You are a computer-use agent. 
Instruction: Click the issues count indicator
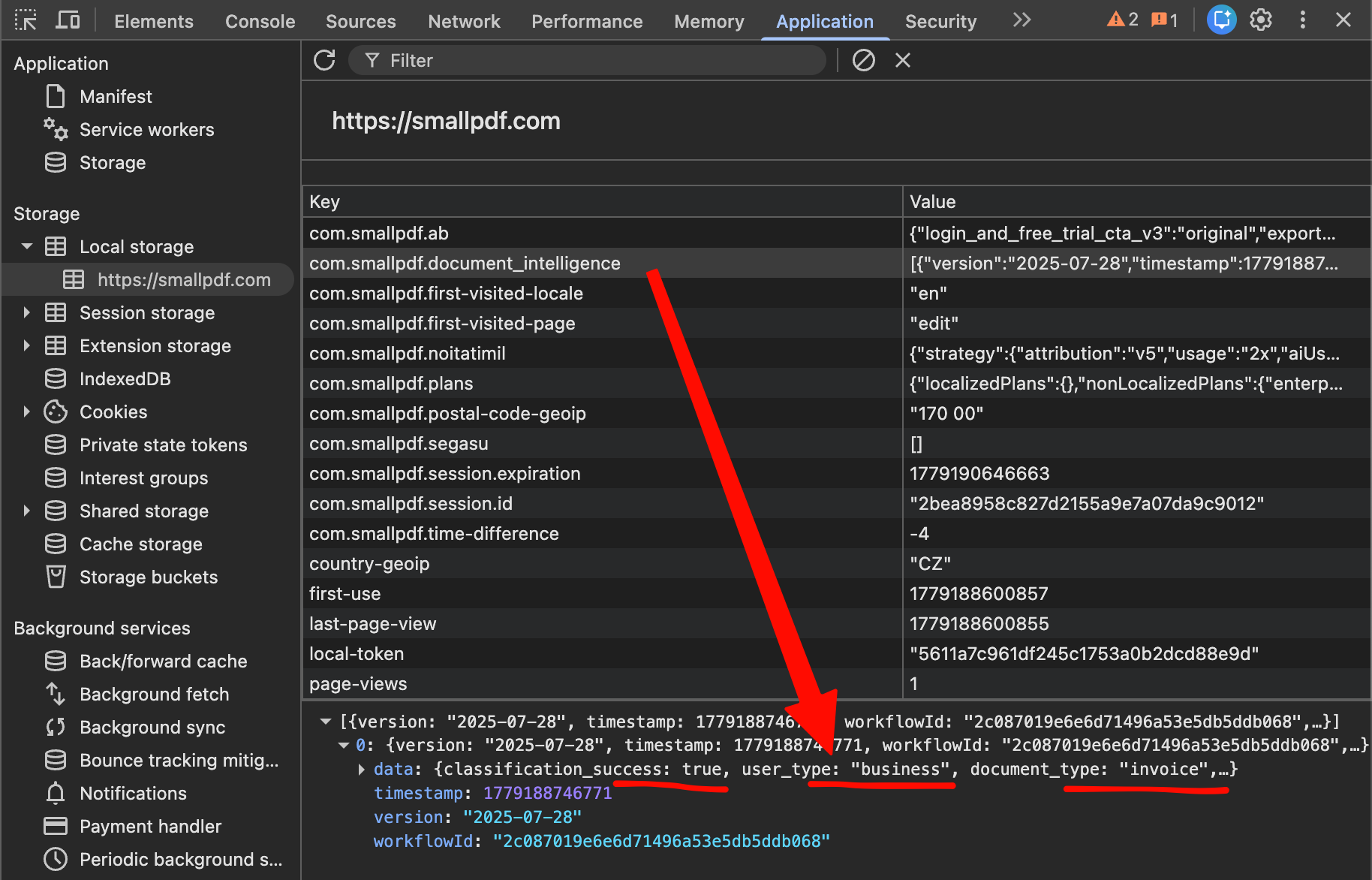[x=1165, y=20]
